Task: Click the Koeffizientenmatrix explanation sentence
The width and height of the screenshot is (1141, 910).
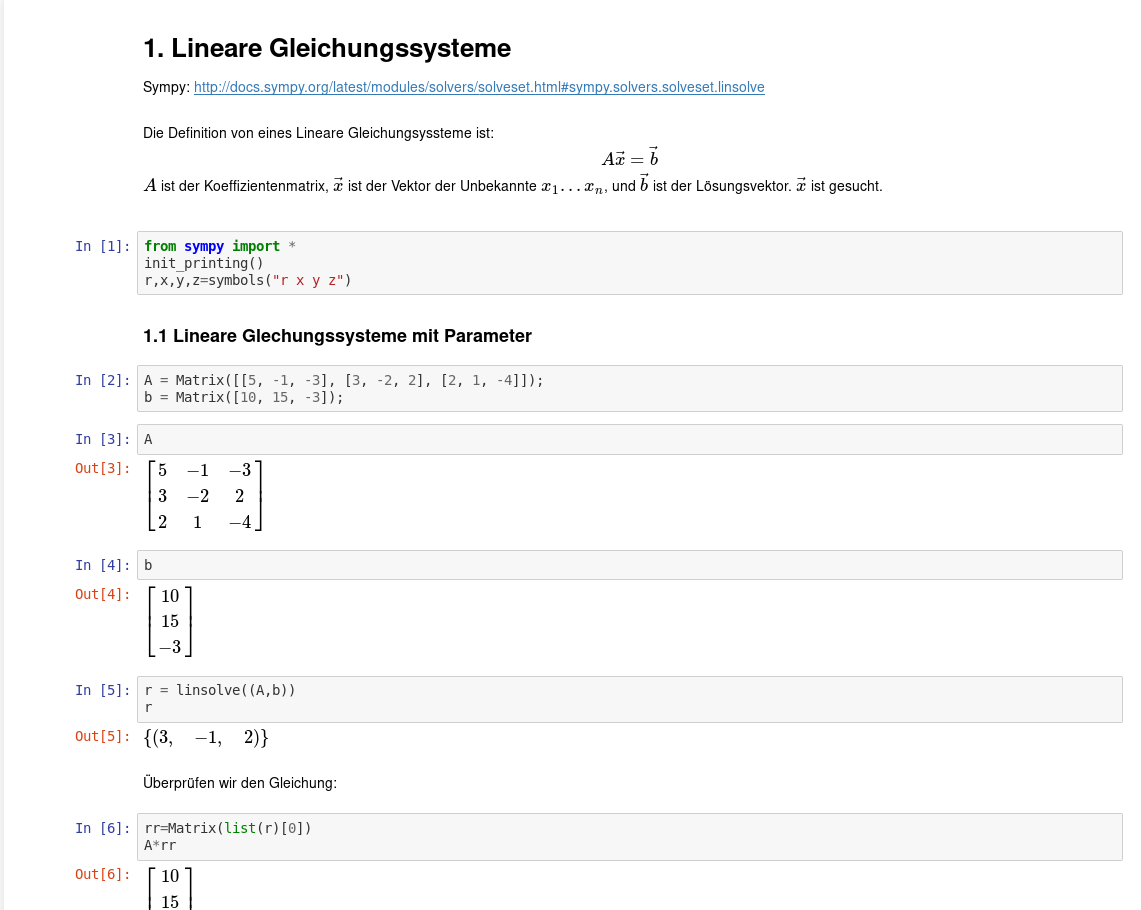Action: (x=512, y=186)
